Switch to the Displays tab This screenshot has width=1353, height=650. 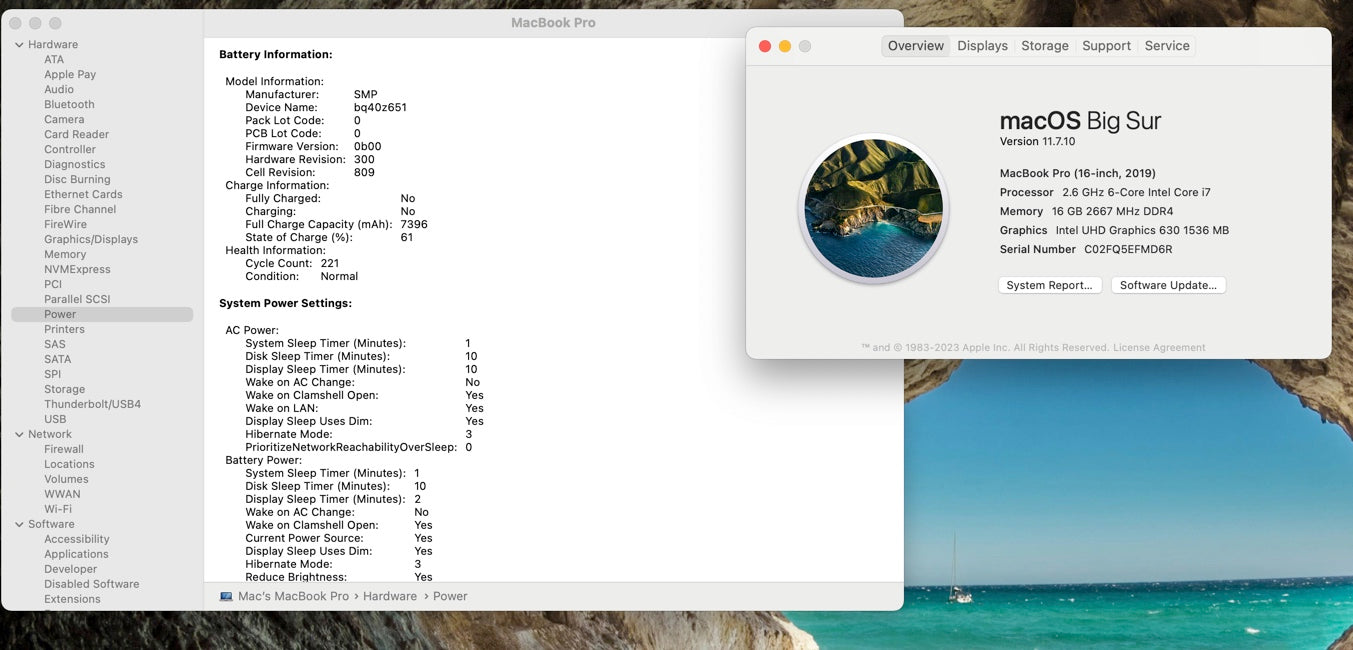coord(982,46)
